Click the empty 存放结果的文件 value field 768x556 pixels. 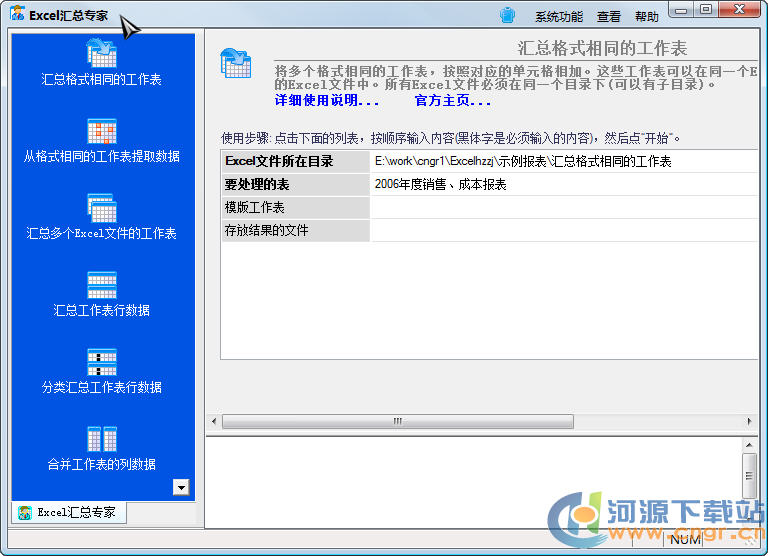click(564, 231)
